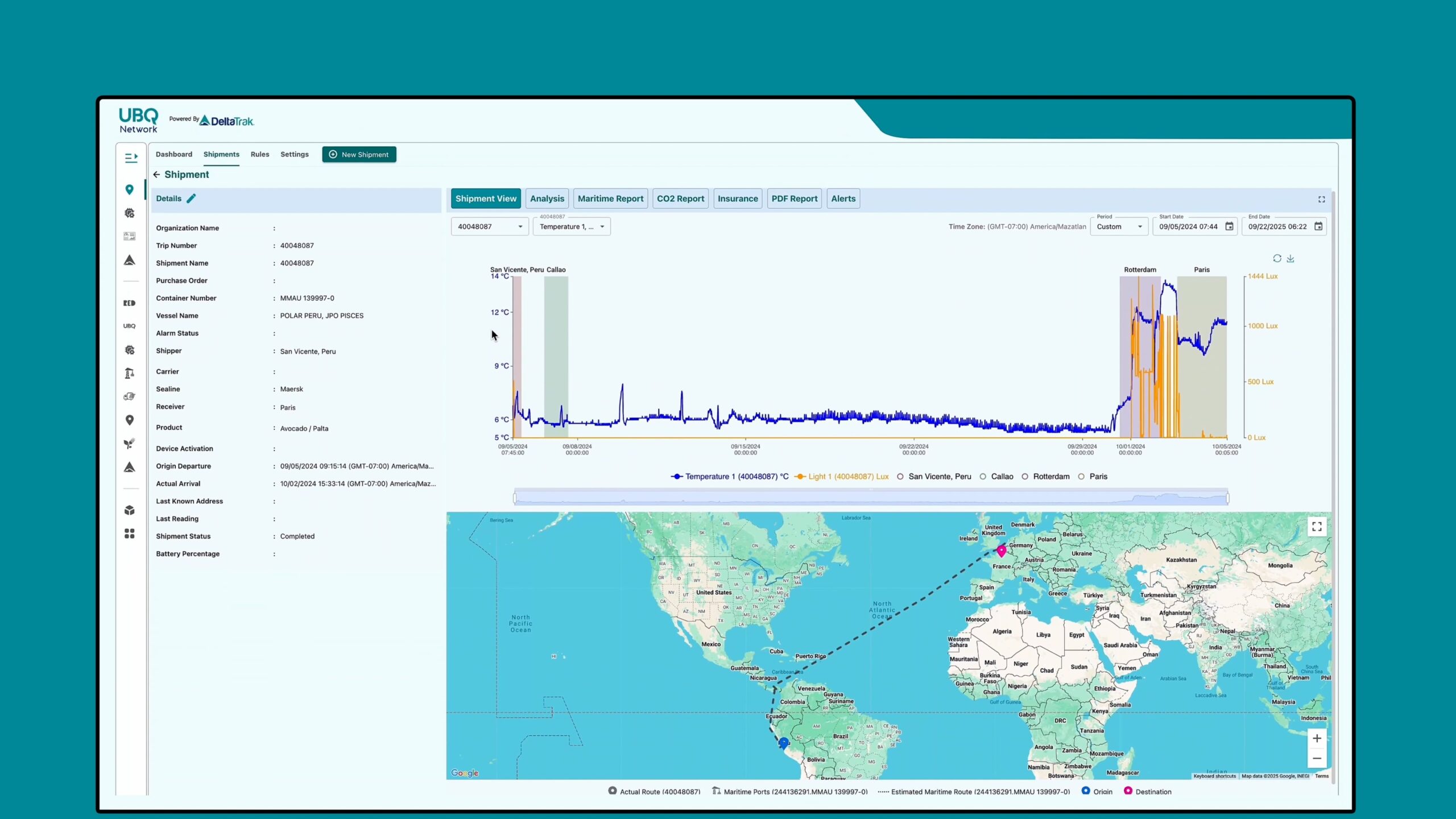Screen dimensions: 1456x819
Task: Click the back arrow beside Shipment
Action: (x=156, y=175)
